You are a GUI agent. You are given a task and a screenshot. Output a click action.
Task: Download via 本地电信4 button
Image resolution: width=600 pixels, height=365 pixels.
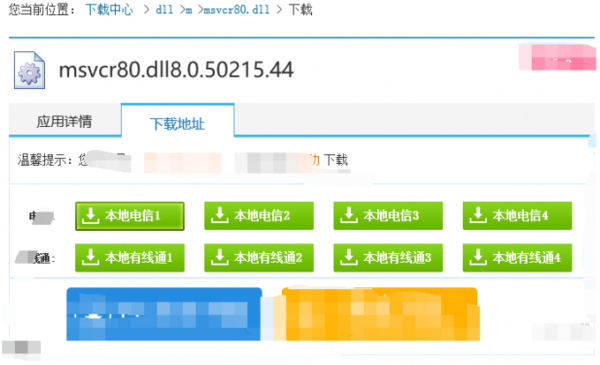point(517,216)
